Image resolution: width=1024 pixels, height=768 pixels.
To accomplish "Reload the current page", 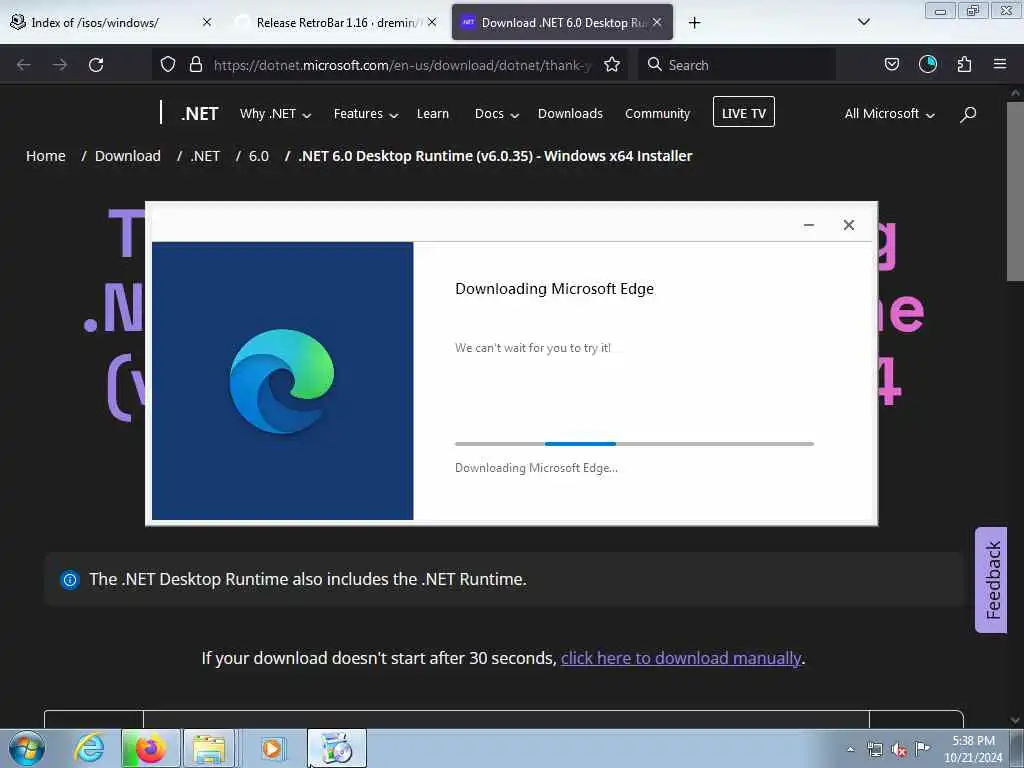I will click(96, 65).
